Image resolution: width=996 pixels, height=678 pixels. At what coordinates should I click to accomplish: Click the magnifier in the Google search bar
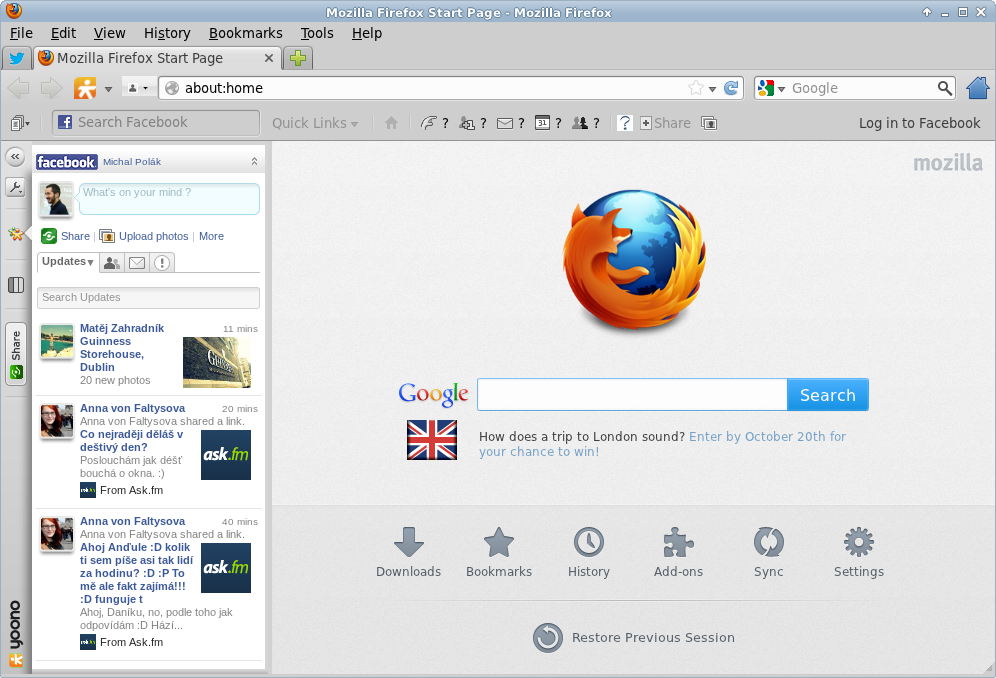945,88
